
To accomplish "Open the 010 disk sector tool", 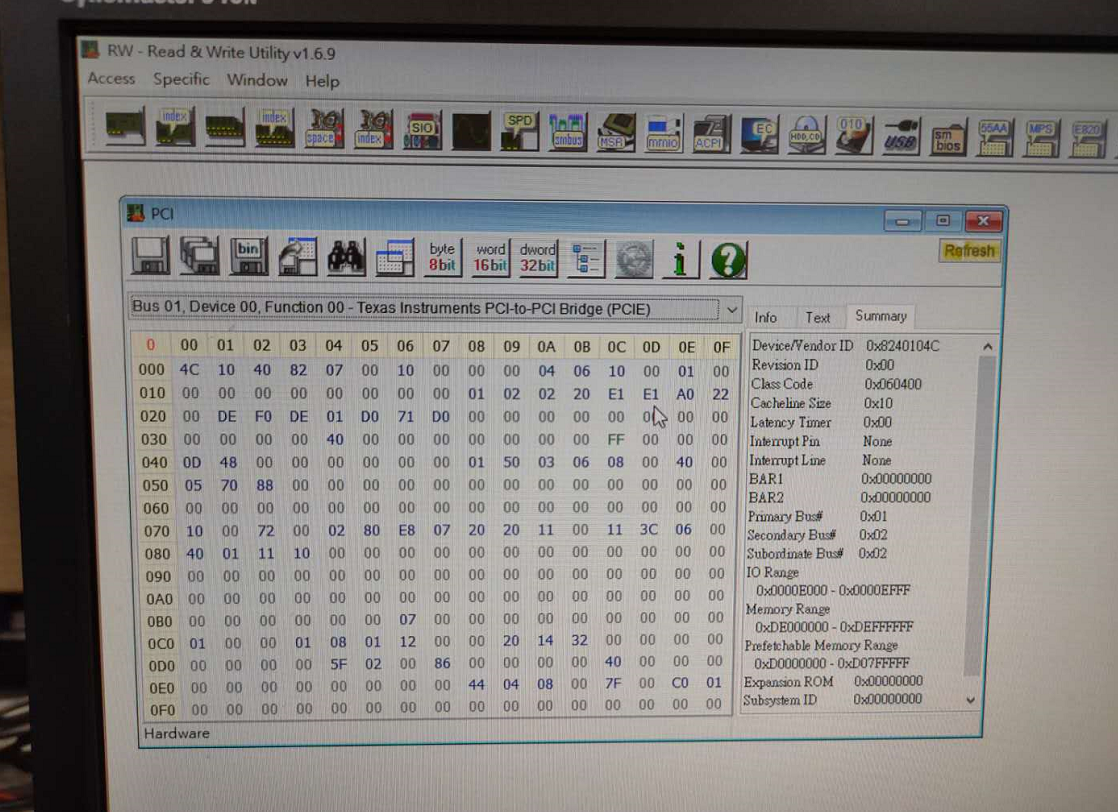I will [853, 135].
